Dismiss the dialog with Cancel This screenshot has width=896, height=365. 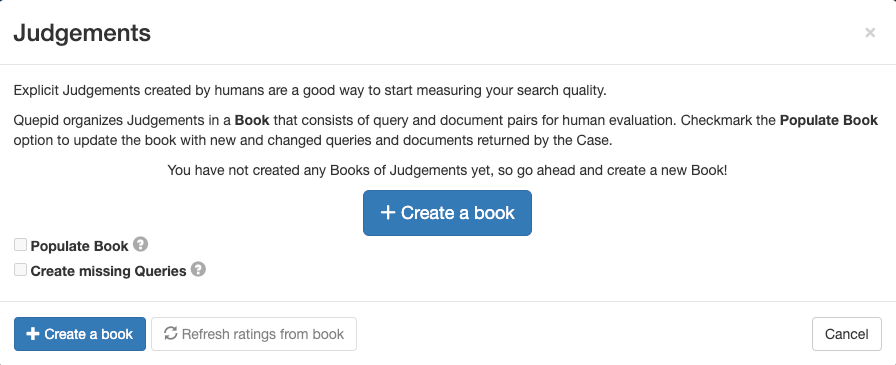click(846, 334)
